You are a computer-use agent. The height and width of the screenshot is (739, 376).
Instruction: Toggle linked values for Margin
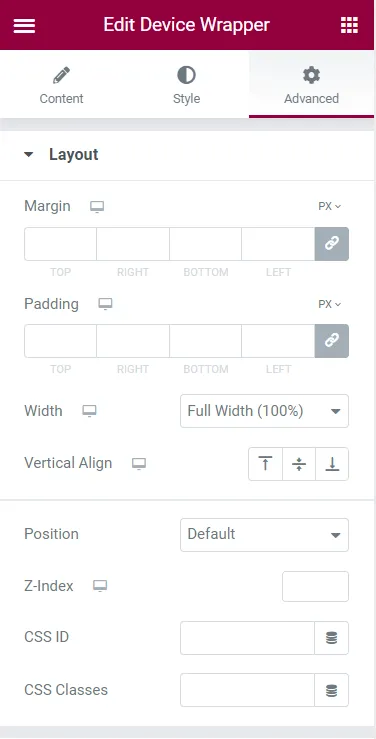(x=332, y=244)
